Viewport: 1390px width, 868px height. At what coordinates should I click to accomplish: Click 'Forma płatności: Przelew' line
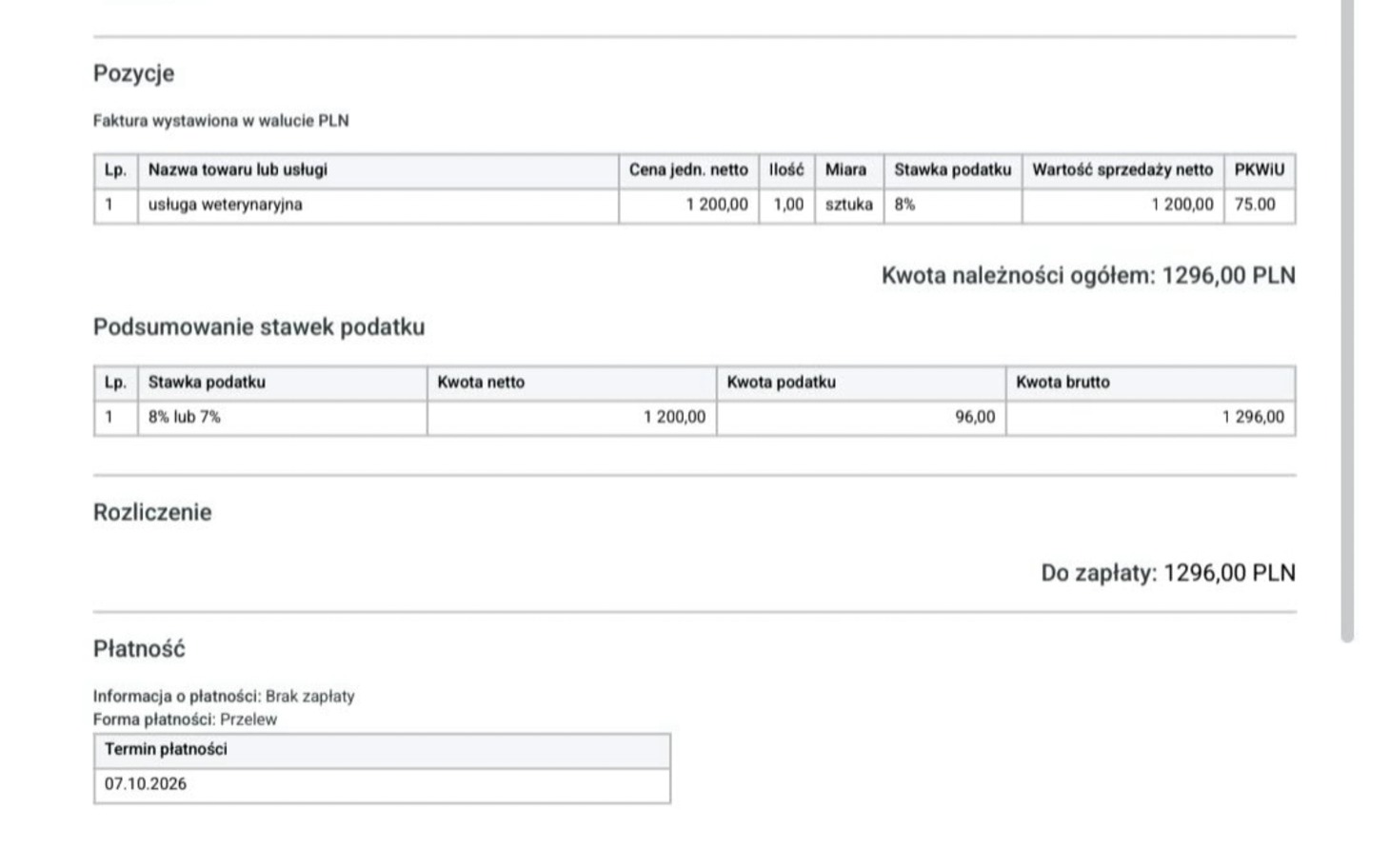tap(185, 720)
